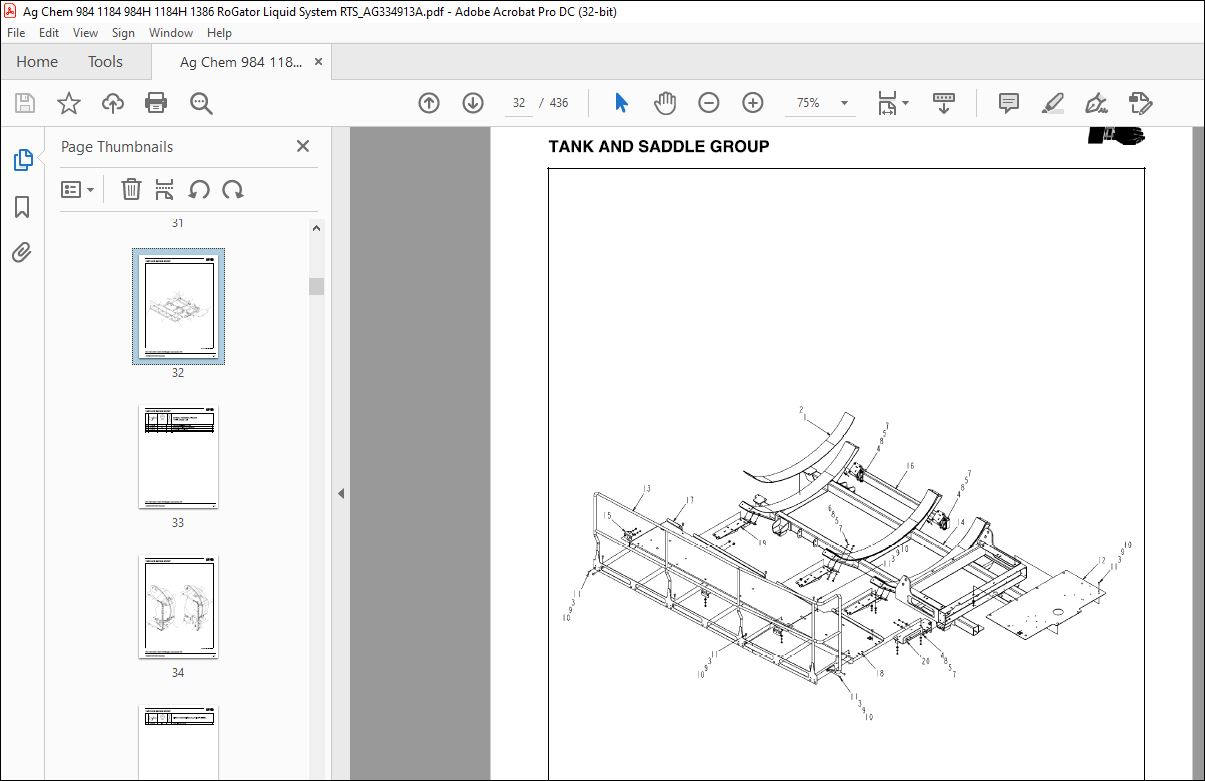
Task: Click thumbnails scrollbar up arrow
Action: point(317,228)
